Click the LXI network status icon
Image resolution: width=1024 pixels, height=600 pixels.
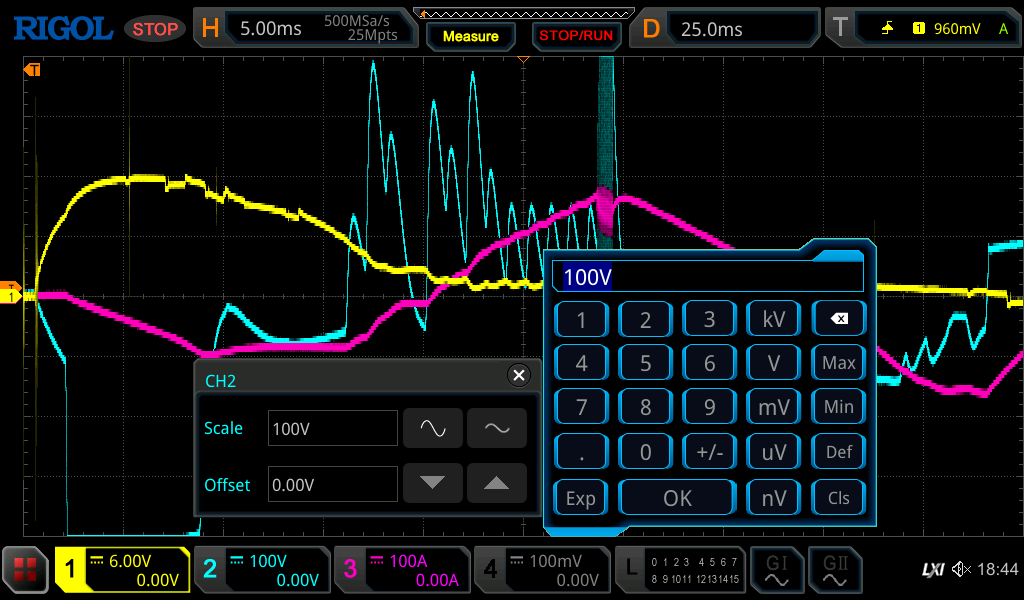[932, 570]
